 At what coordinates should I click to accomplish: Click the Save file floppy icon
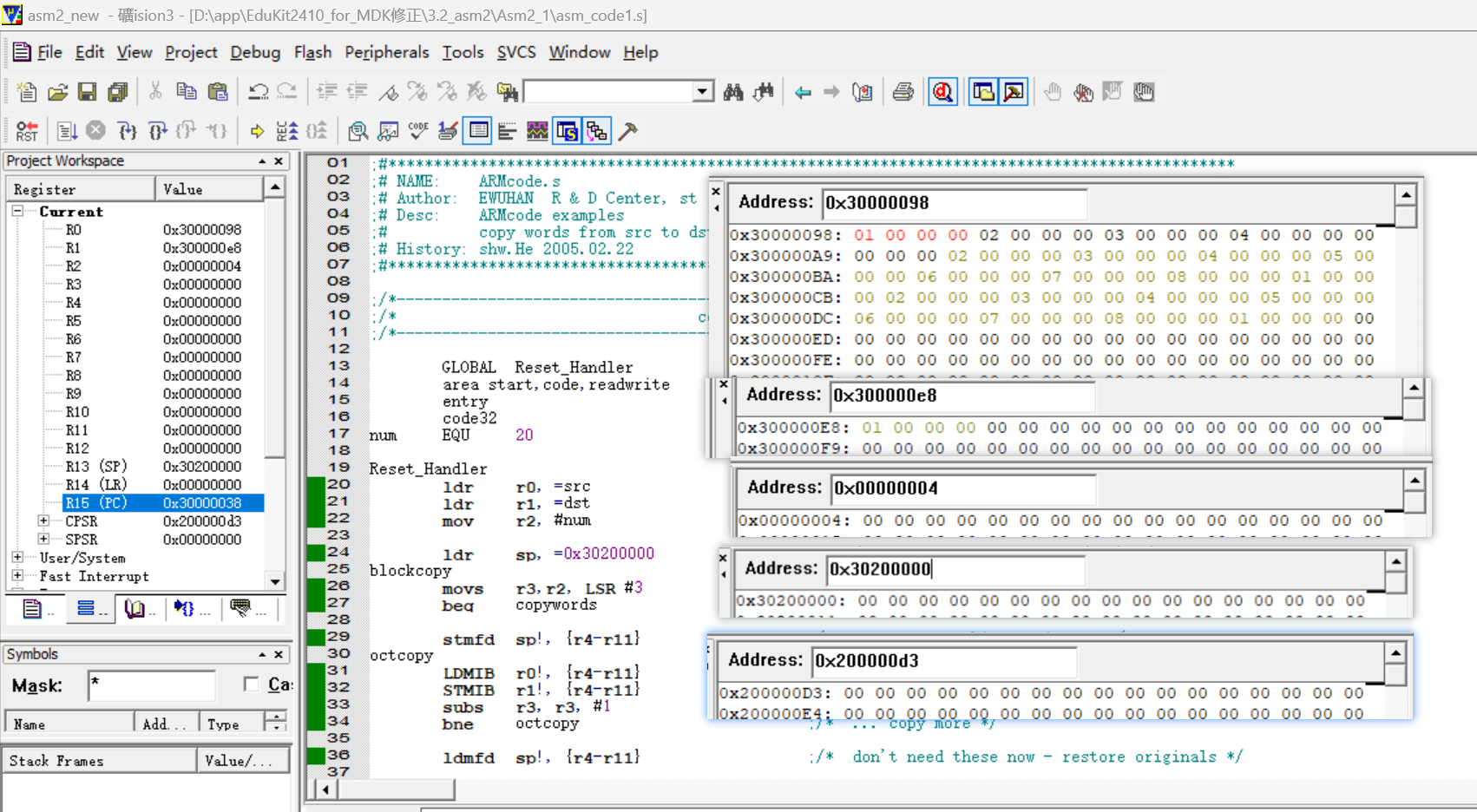pos(88,92)
